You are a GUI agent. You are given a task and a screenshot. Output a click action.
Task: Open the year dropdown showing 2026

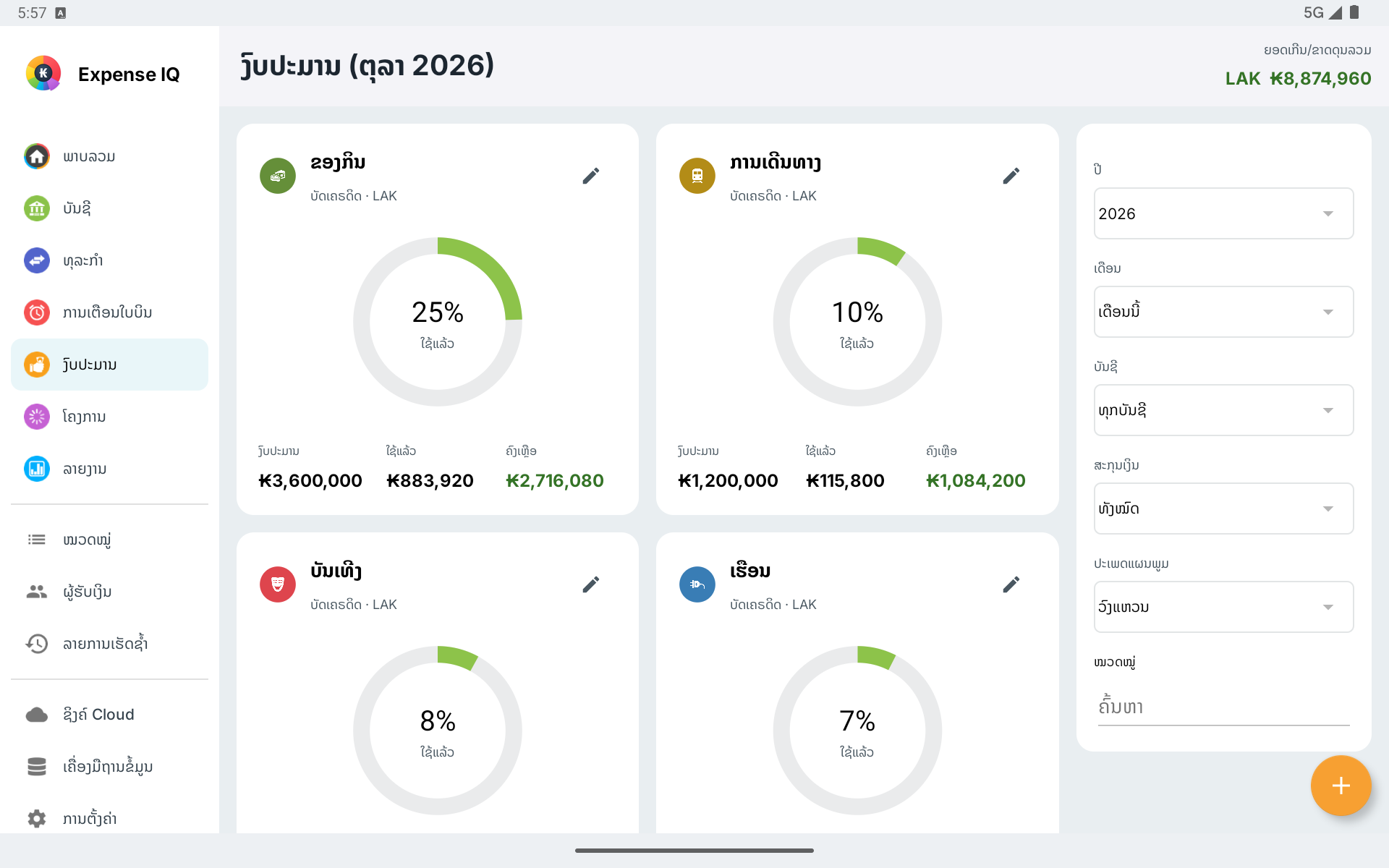1223,213
